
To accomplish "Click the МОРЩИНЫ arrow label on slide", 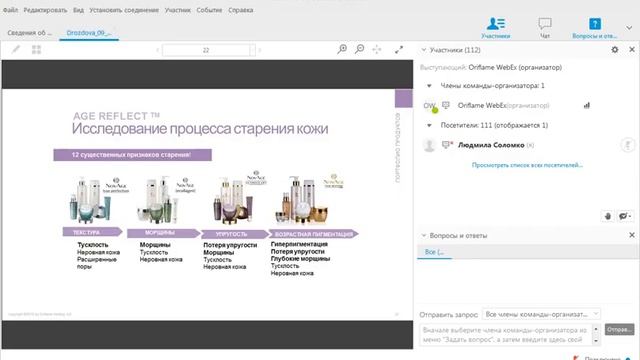I will coord(163,233).
